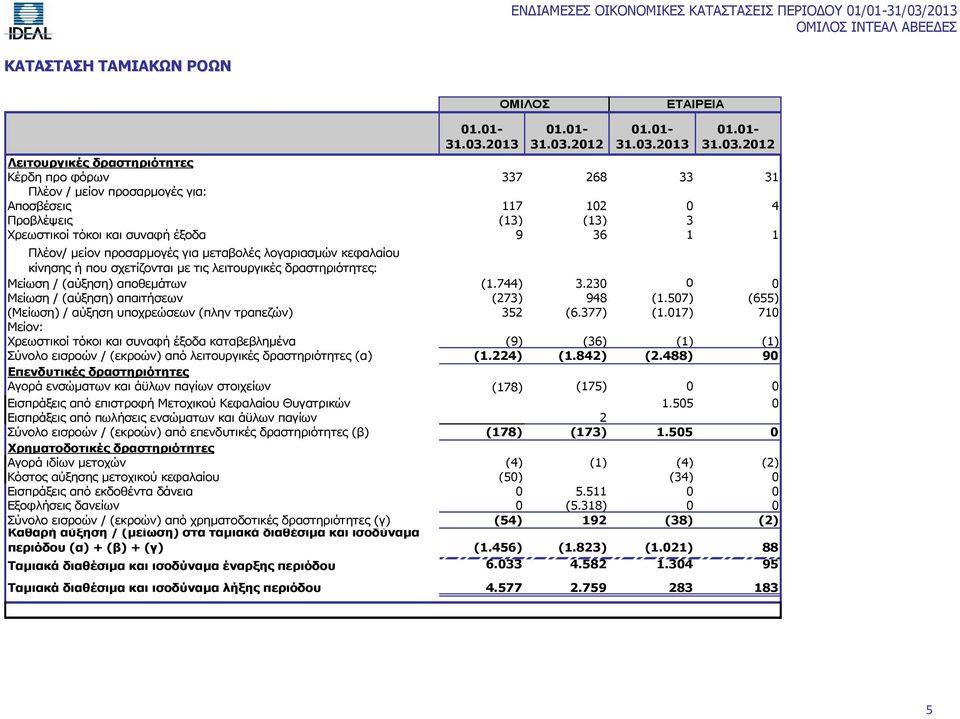Click the financing total 192
Image resolution: width=960 pixels, height=719 pixels.
pos(594,521)
